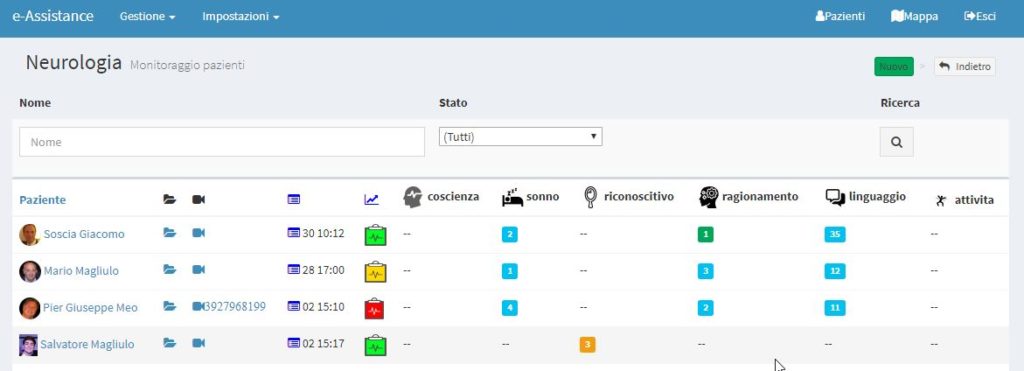
Task: Open green health chart for Soscia Giacomo
Action: pos(375,234)
